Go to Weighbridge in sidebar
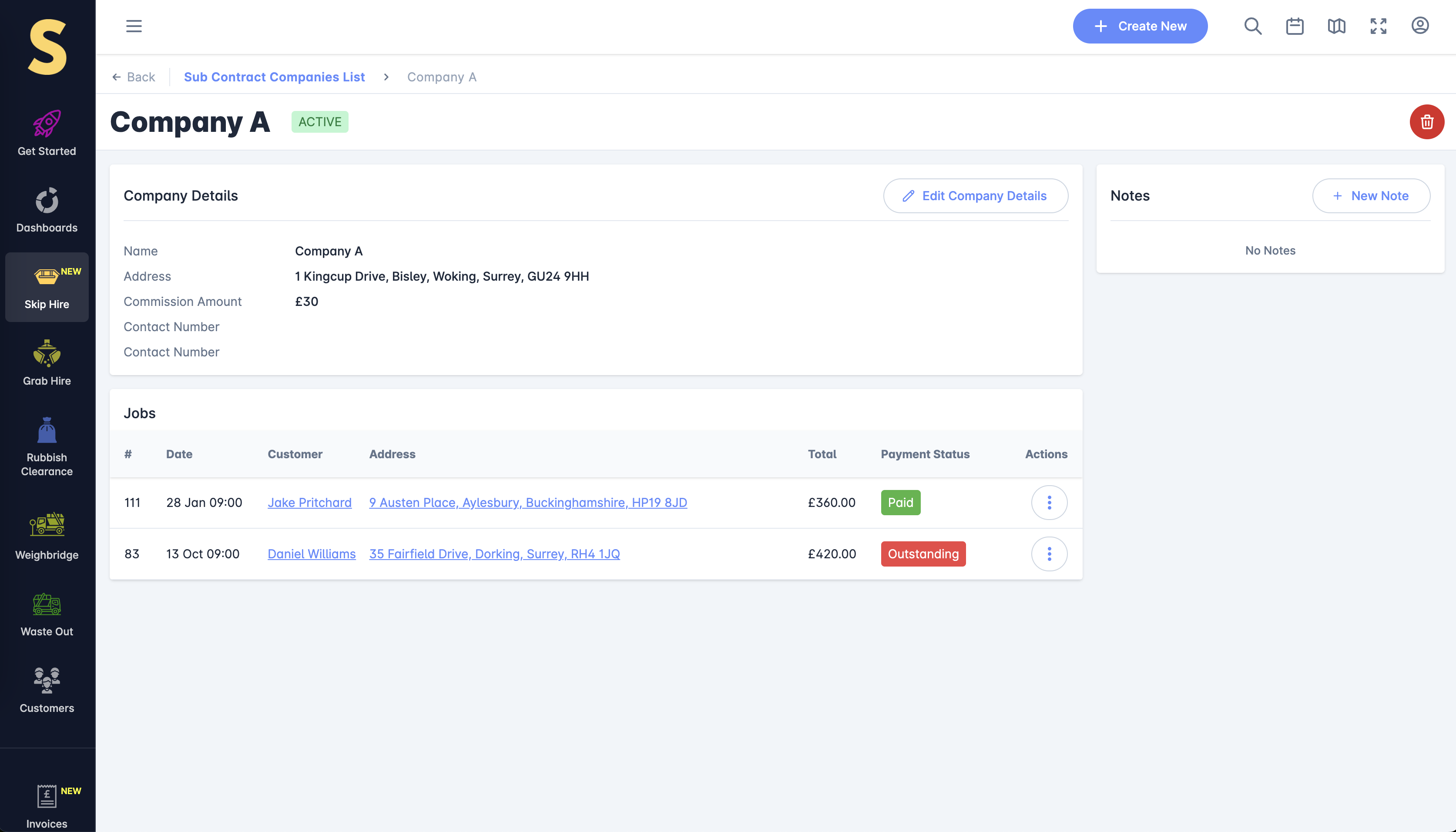Screen dimensions: 1456x832 coord(47,535)
